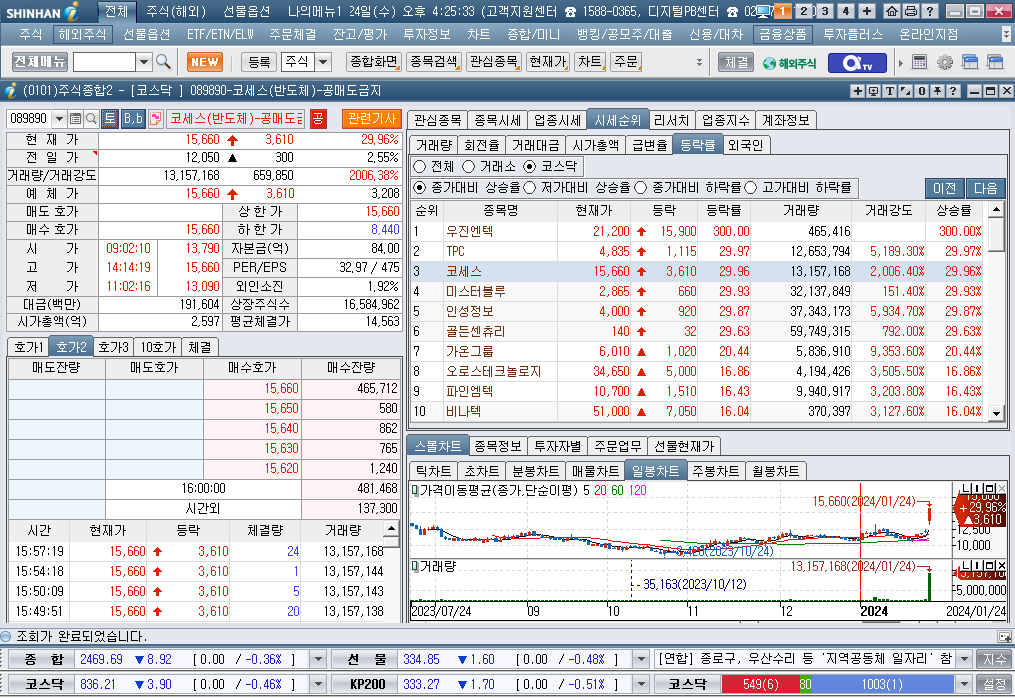
Task: Click the 등록 button in the toolbar
Action: [x=259, y=62]
